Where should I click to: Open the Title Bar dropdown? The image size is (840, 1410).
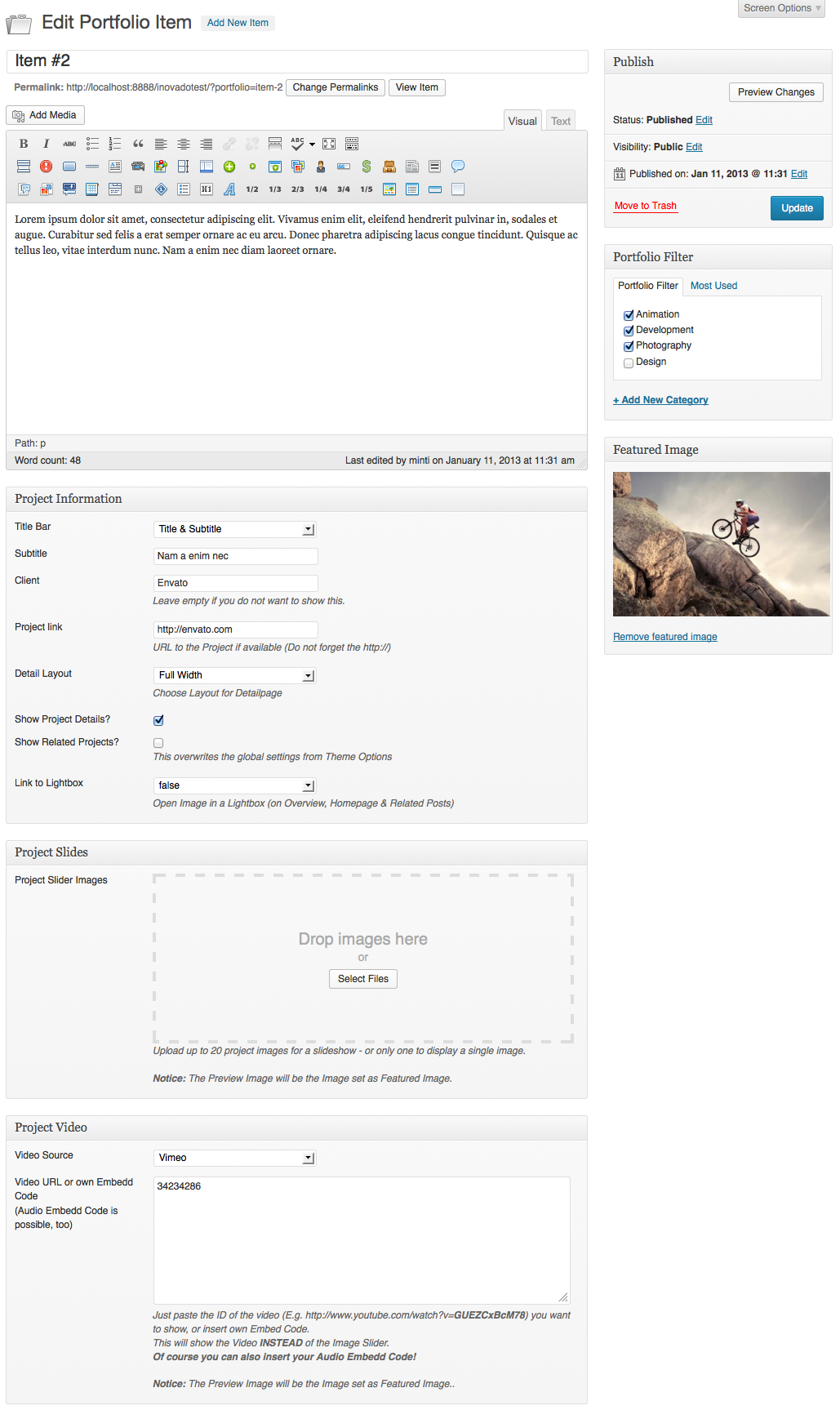coord(234,529)
